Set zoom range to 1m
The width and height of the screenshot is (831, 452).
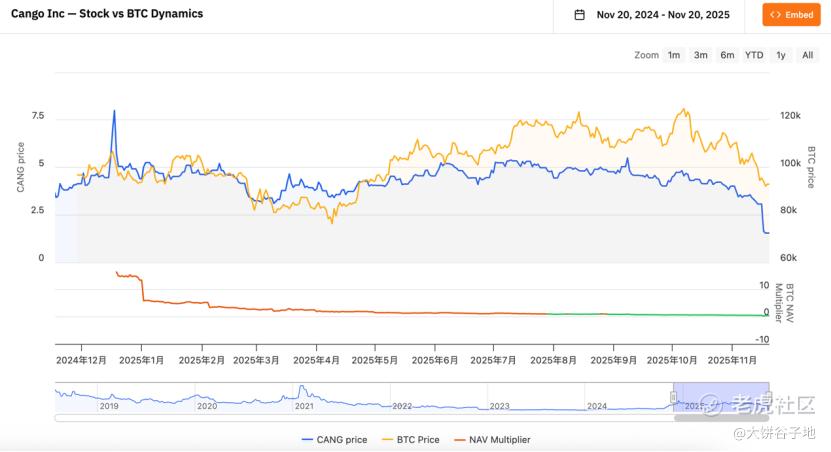click(674, 55)
